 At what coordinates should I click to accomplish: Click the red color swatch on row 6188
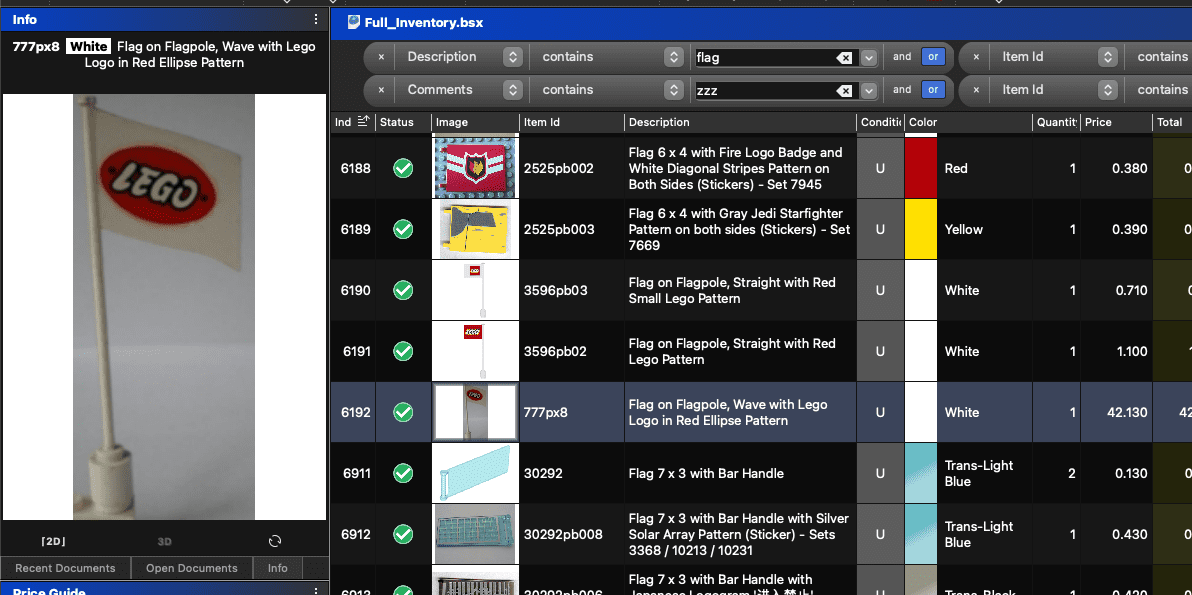(921, 168)
